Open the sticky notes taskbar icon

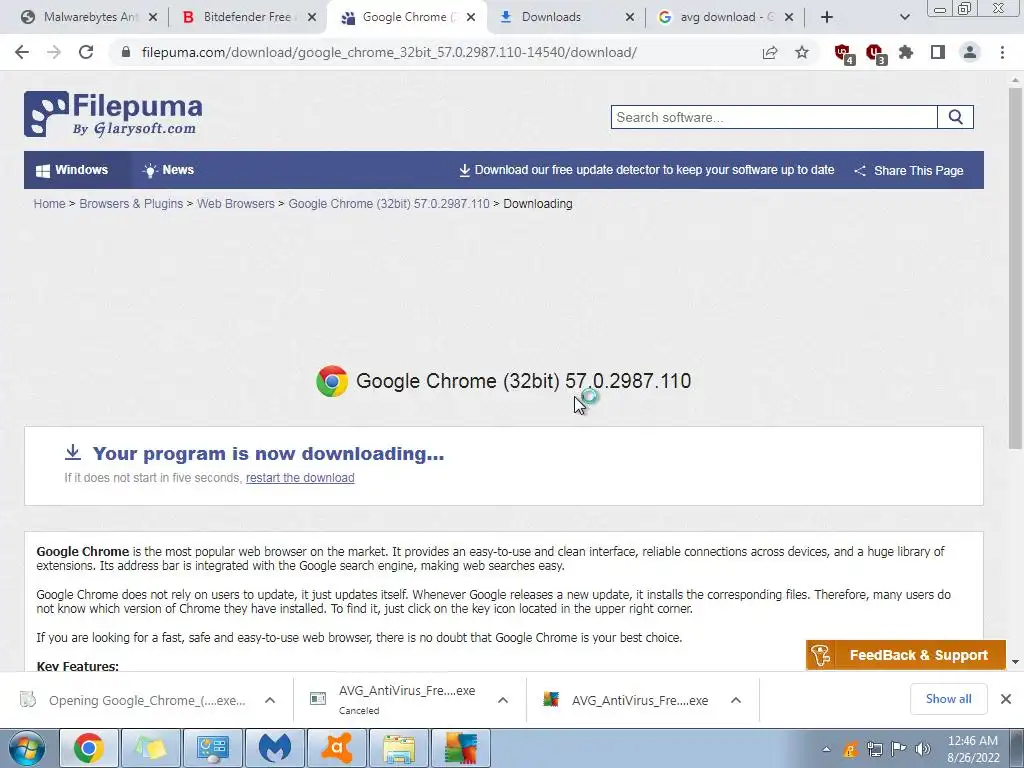tap(150, 748)
